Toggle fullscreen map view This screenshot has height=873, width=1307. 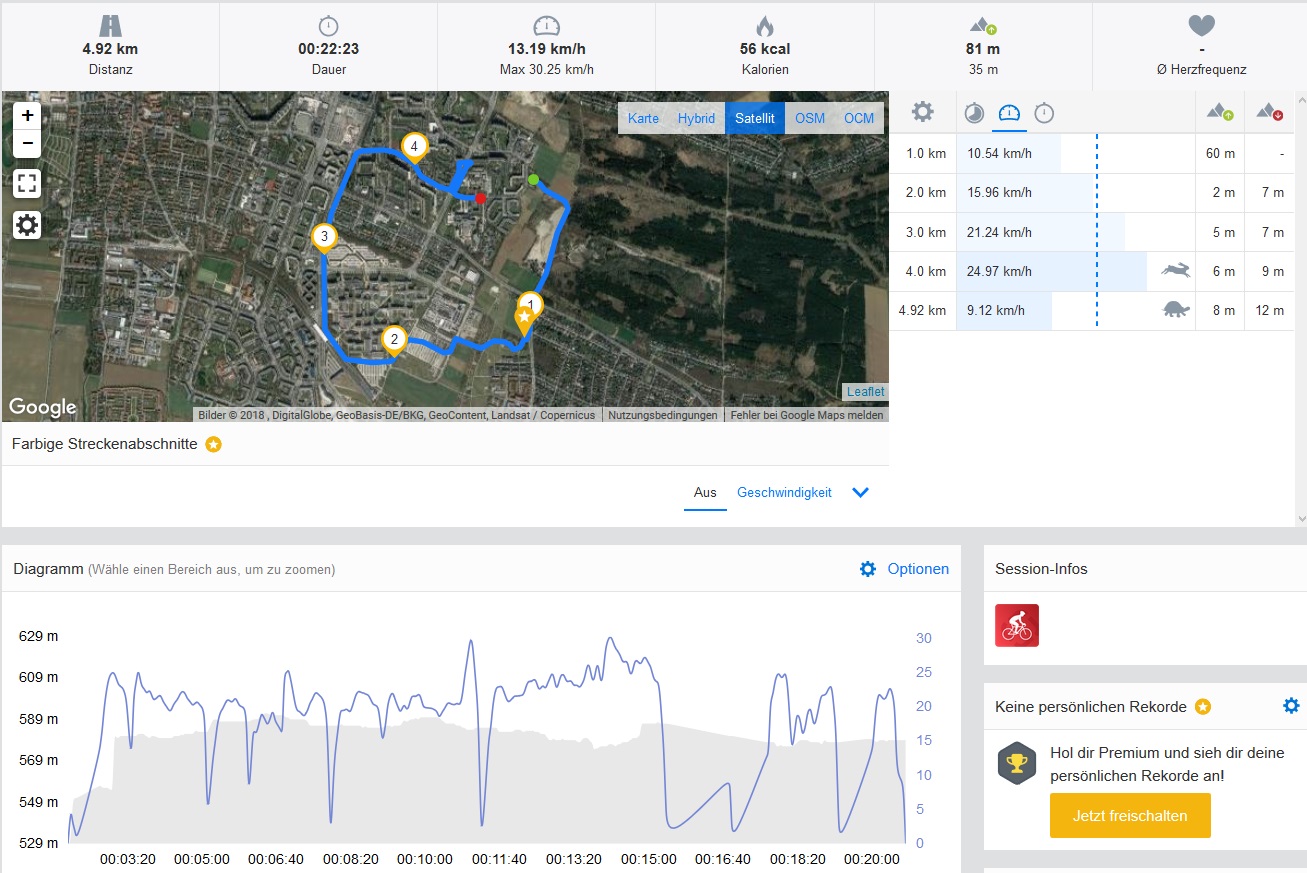point(27,183)
